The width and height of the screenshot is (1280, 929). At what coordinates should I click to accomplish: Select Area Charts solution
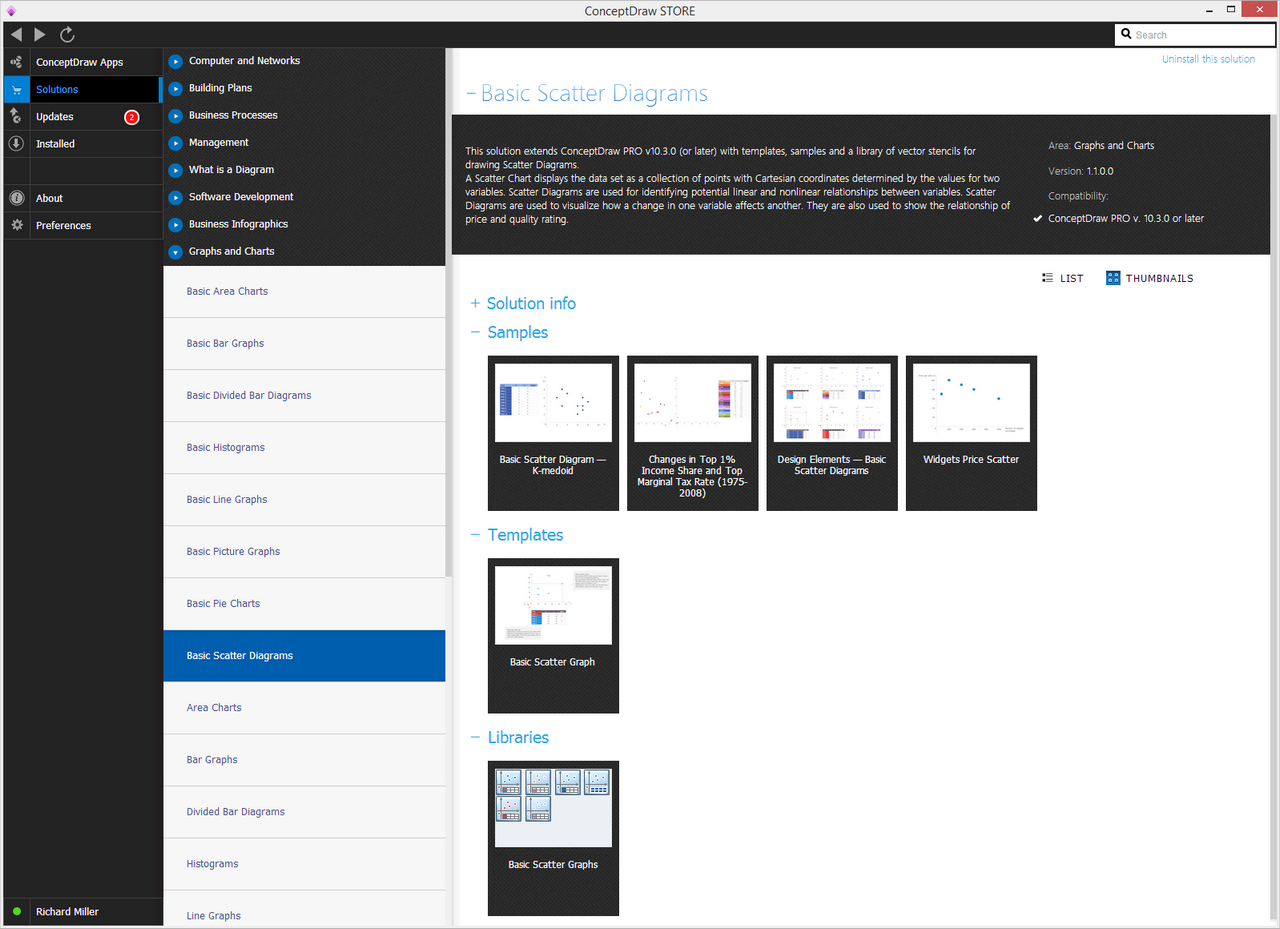point(304,708)
